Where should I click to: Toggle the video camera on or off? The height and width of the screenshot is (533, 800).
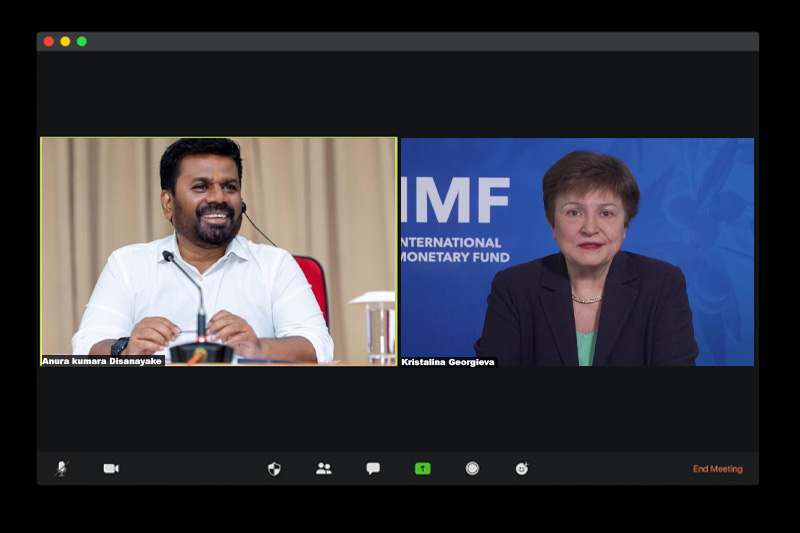point(111,468)
